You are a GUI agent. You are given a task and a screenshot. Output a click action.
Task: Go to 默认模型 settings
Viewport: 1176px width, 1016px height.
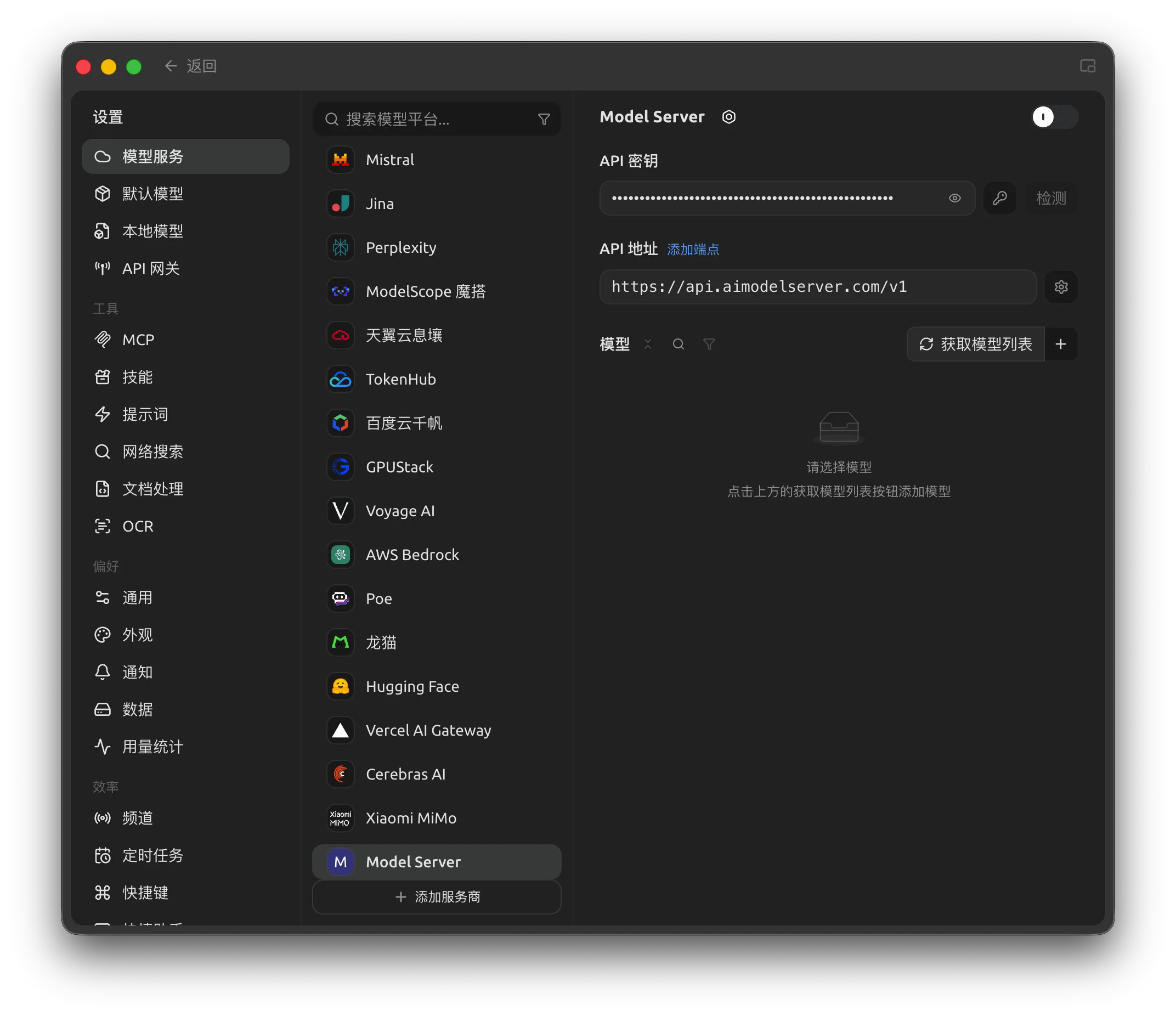(185, 194)
